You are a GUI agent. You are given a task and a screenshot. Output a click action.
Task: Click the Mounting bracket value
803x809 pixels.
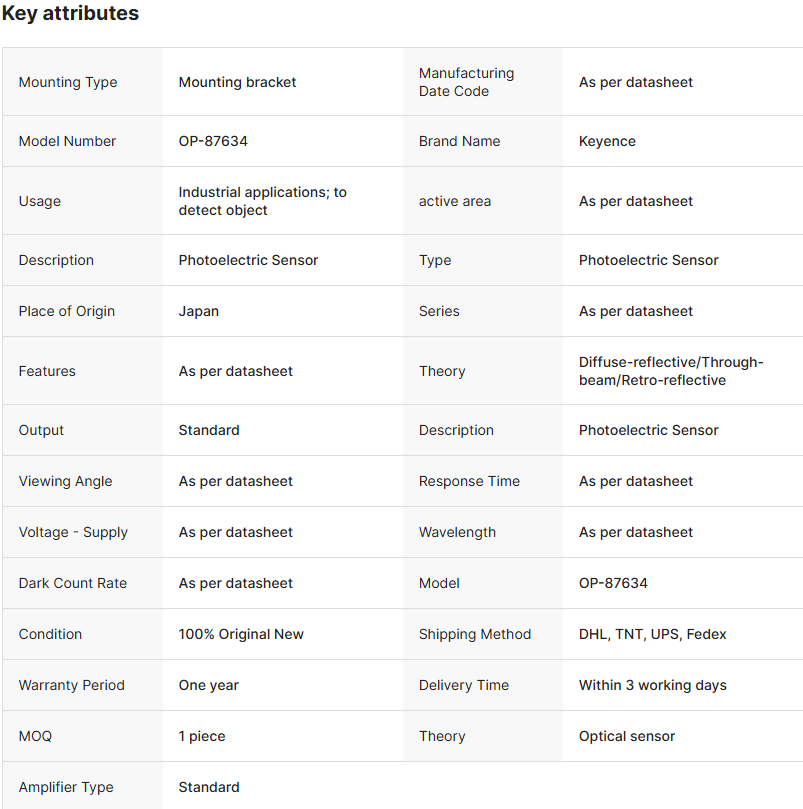click(x=237, y=82)
